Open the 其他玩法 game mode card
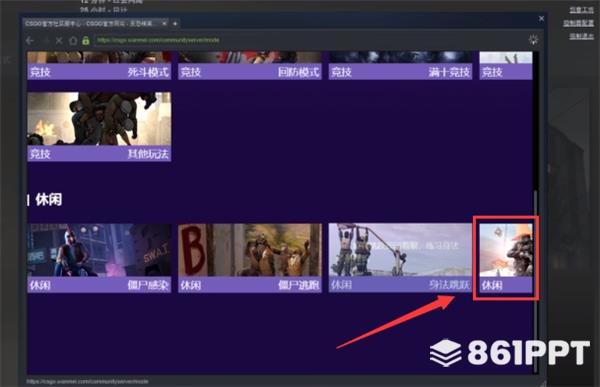The height and width of the screenshot is (387, 600). [x=99, y=126]
